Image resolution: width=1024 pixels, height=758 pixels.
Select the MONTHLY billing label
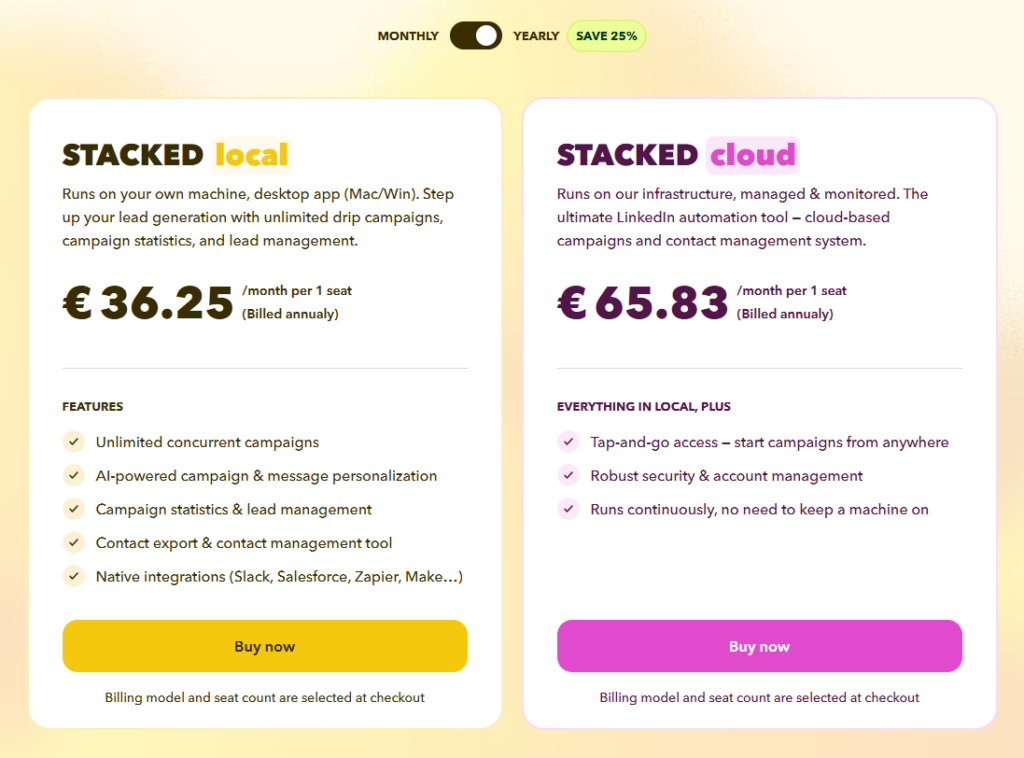pos(408,36)
